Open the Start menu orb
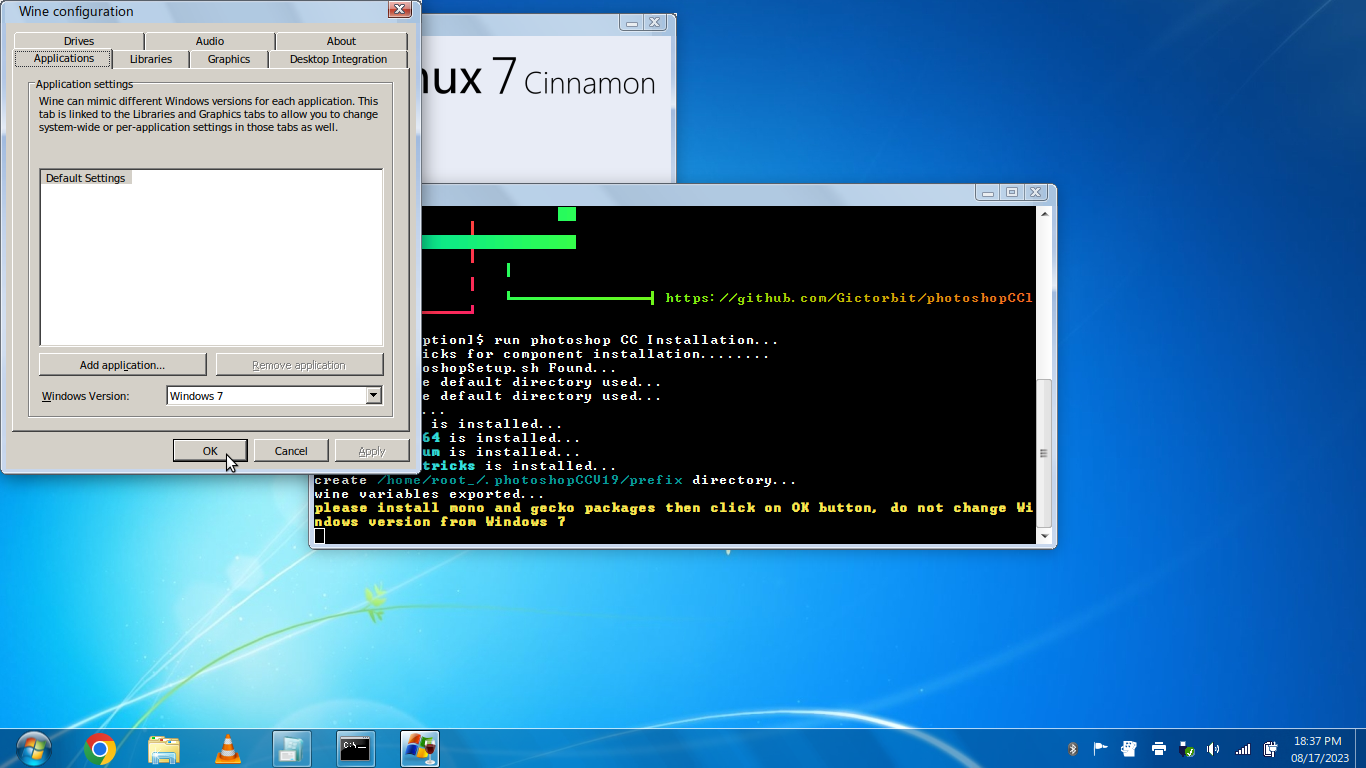 pyautogui.click(x=33, y=748)
